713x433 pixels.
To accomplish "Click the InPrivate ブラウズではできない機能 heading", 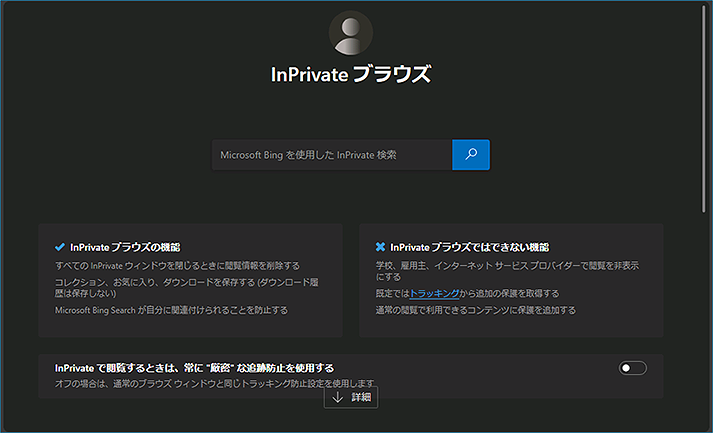I will (470, 247).
